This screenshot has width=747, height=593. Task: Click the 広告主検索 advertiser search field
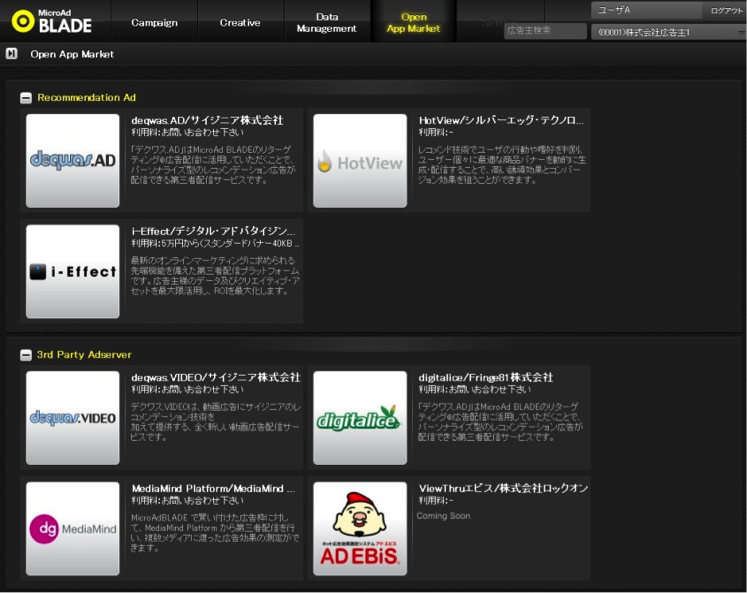pos(545,31)
